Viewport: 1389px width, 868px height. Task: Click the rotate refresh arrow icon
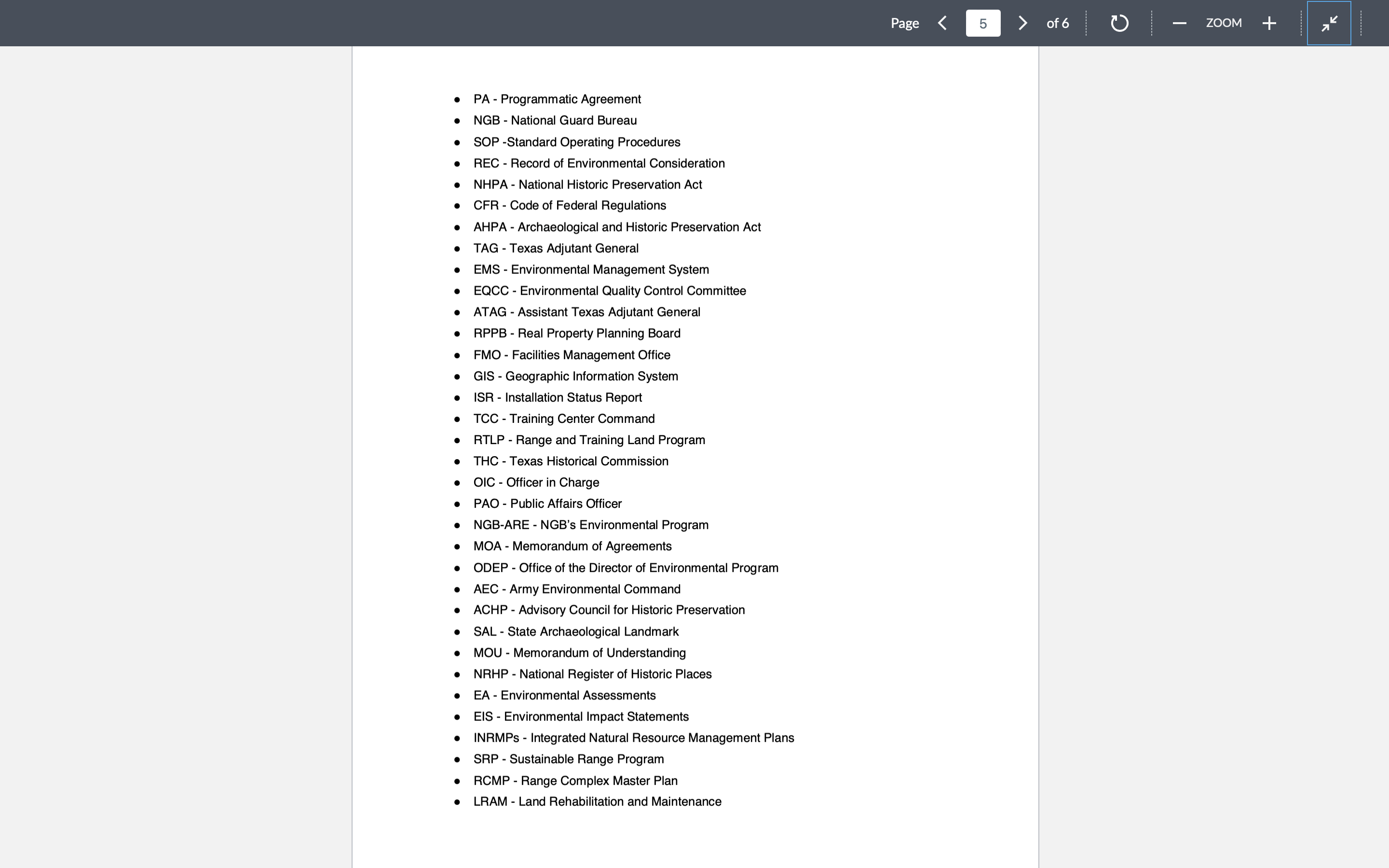(1118, 23)
